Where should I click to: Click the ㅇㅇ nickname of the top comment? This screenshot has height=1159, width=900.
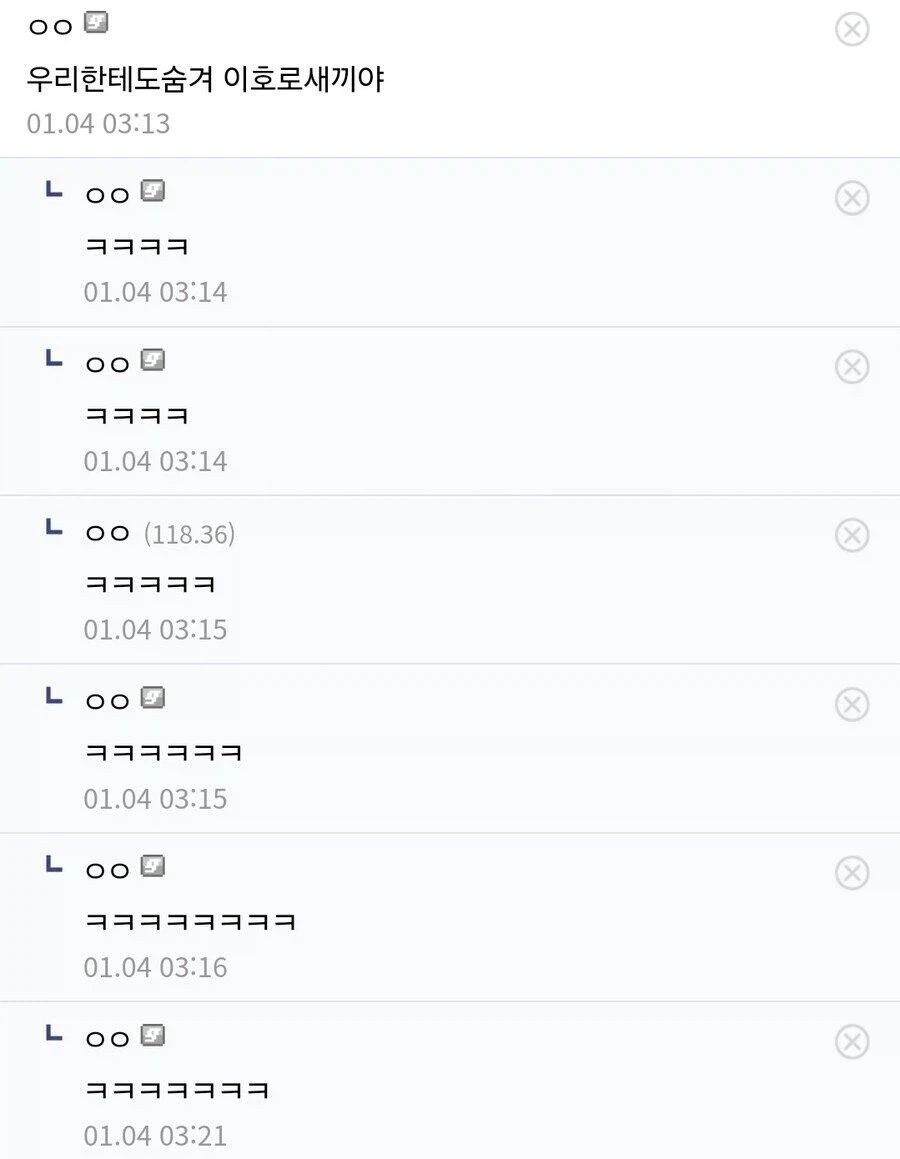click(x=50, y=26)
